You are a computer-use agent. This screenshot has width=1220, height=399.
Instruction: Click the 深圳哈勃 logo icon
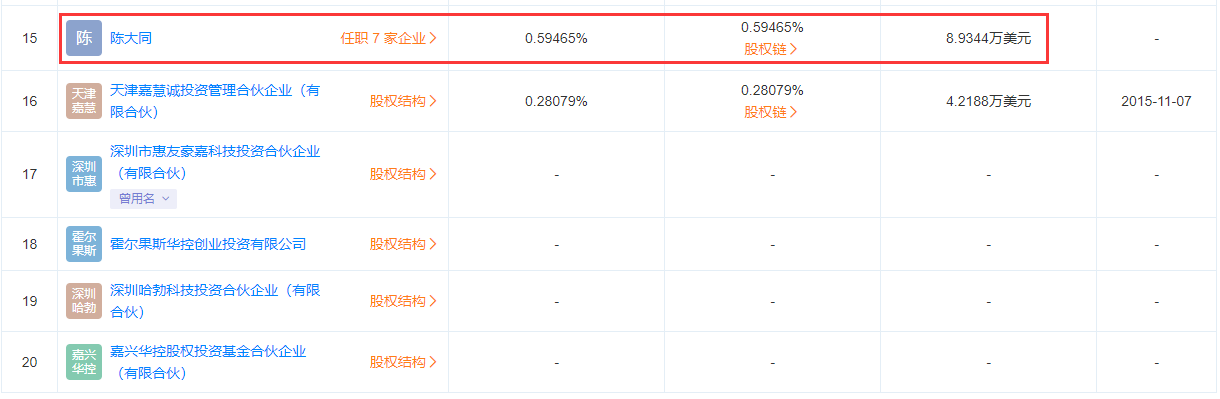click(x=84, y=301)
